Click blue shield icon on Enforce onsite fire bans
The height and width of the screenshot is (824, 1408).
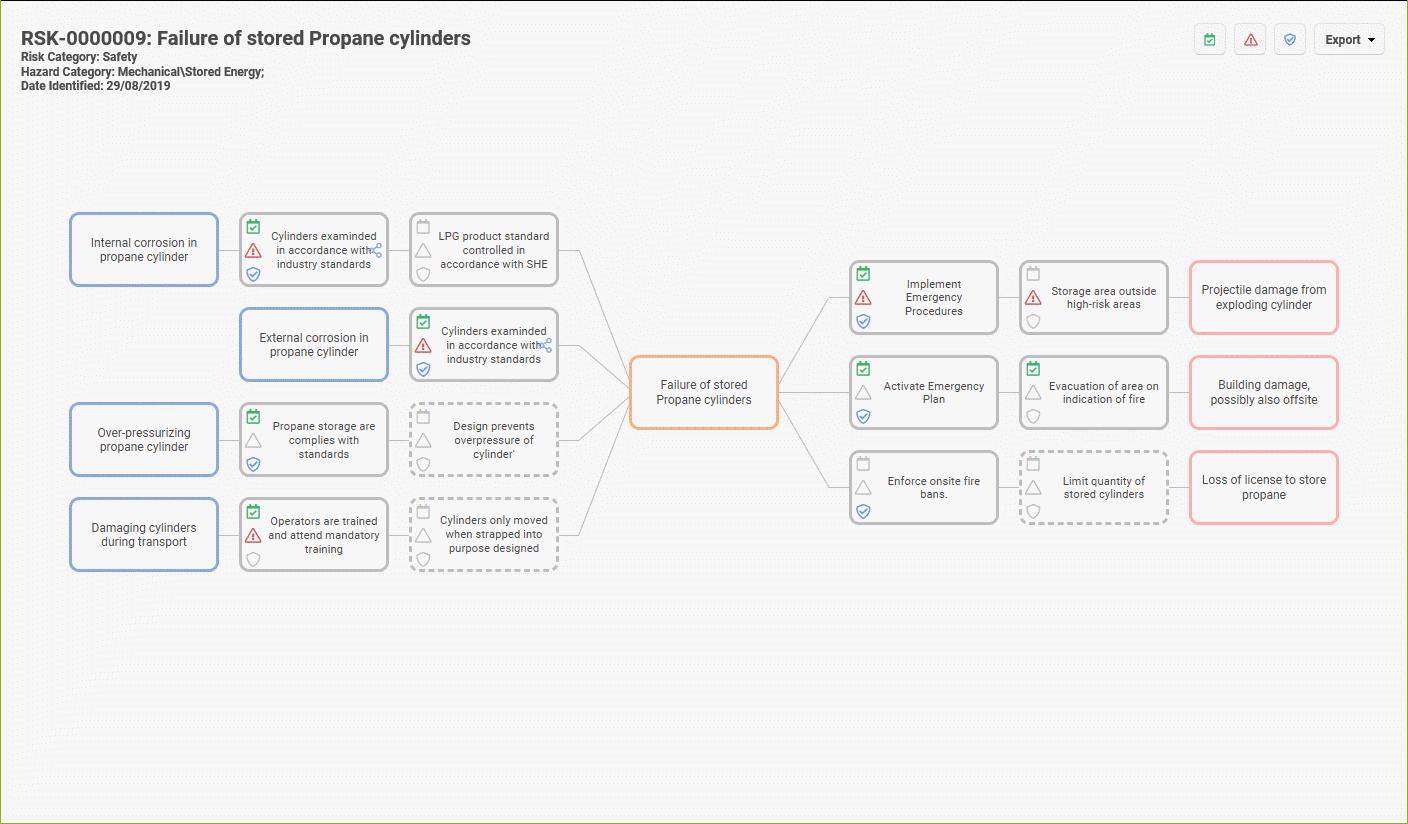pyautogui.click(x=863, y=511)
